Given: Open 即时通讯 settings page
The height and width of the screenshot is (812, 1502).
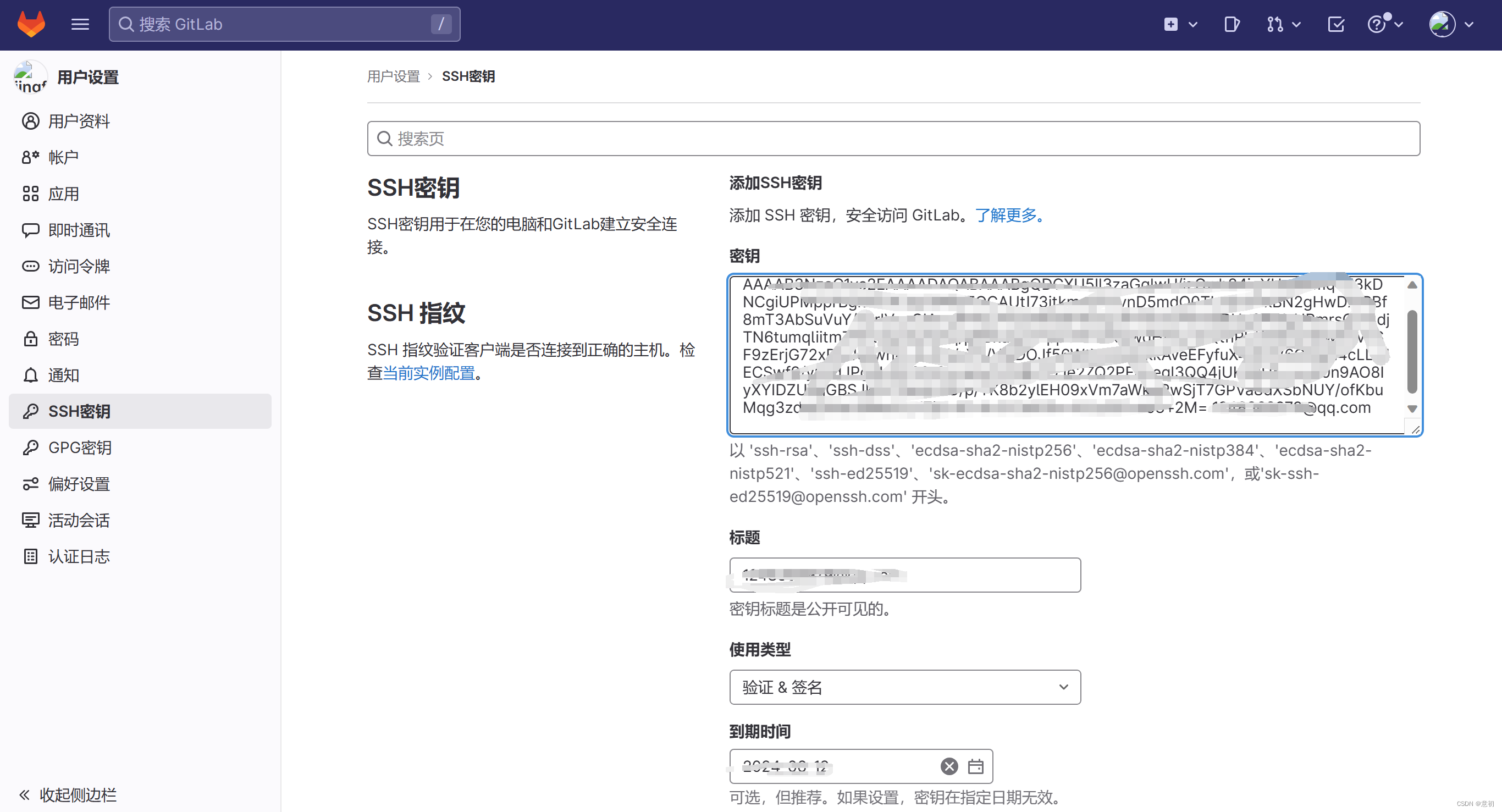Looking at the screenshot, I should click(x=140, y=230).
